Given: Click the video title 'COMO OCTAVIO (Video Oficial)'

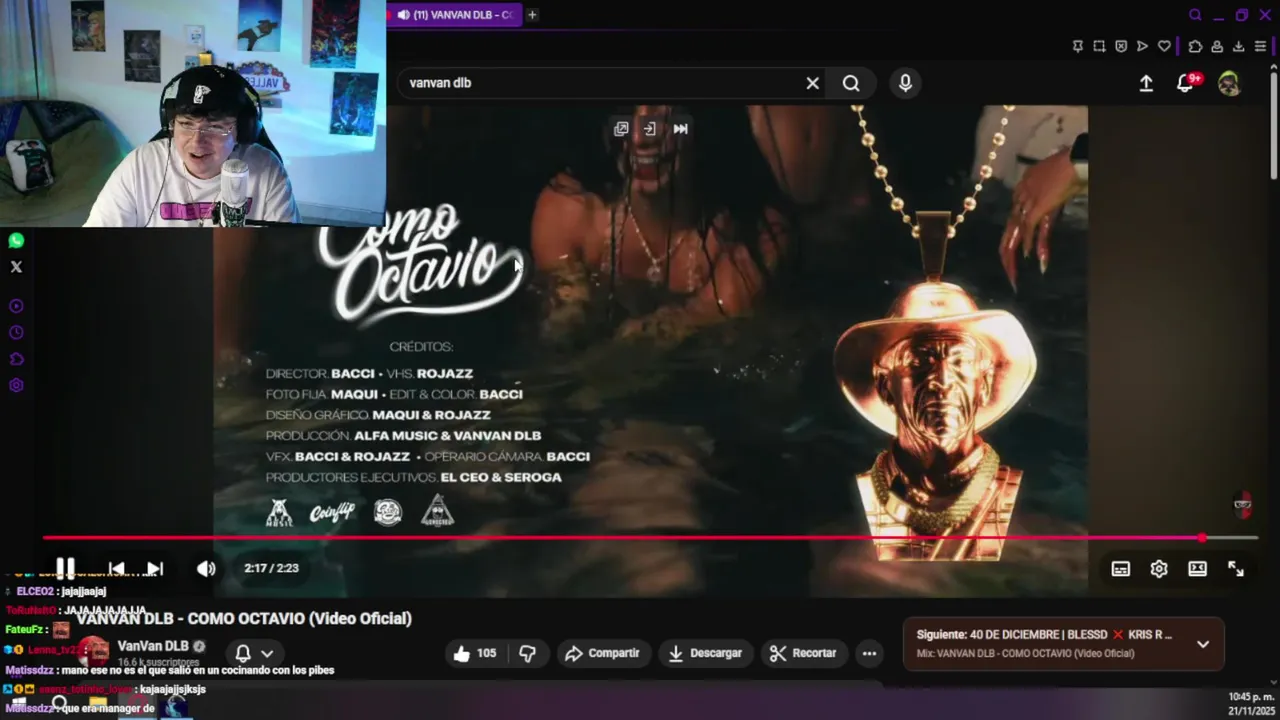Looking at the screenshot, I should tap(244, 619).
